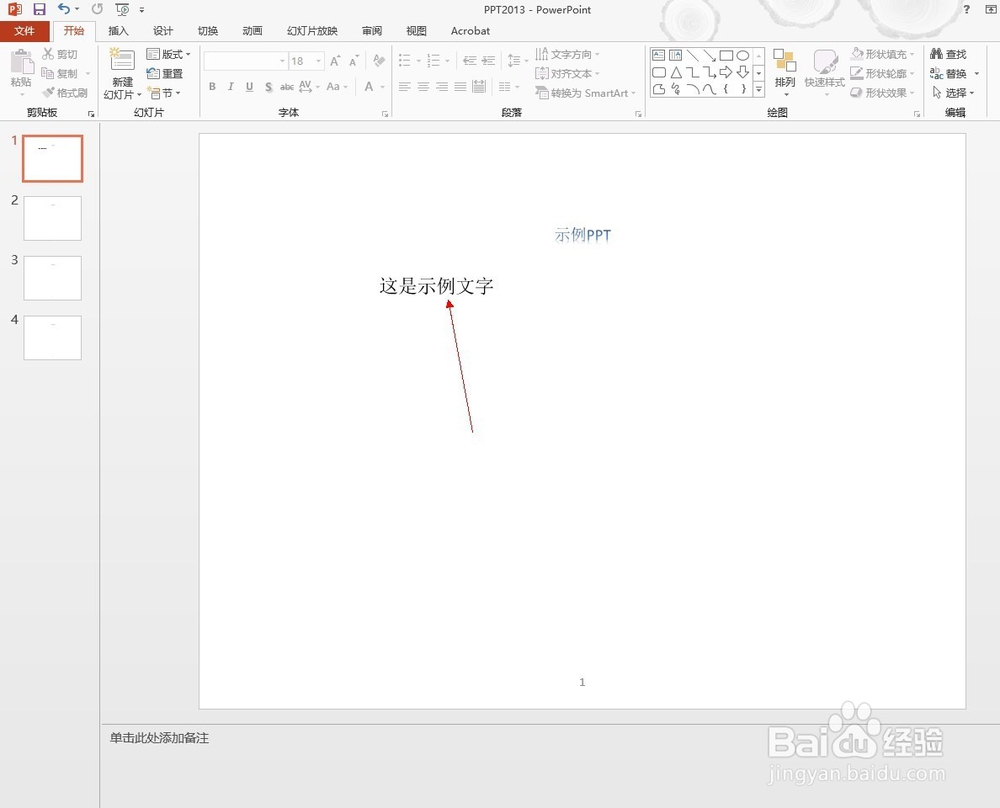Switch to the 插入 ribbon tab

click(x=118, y=31)
